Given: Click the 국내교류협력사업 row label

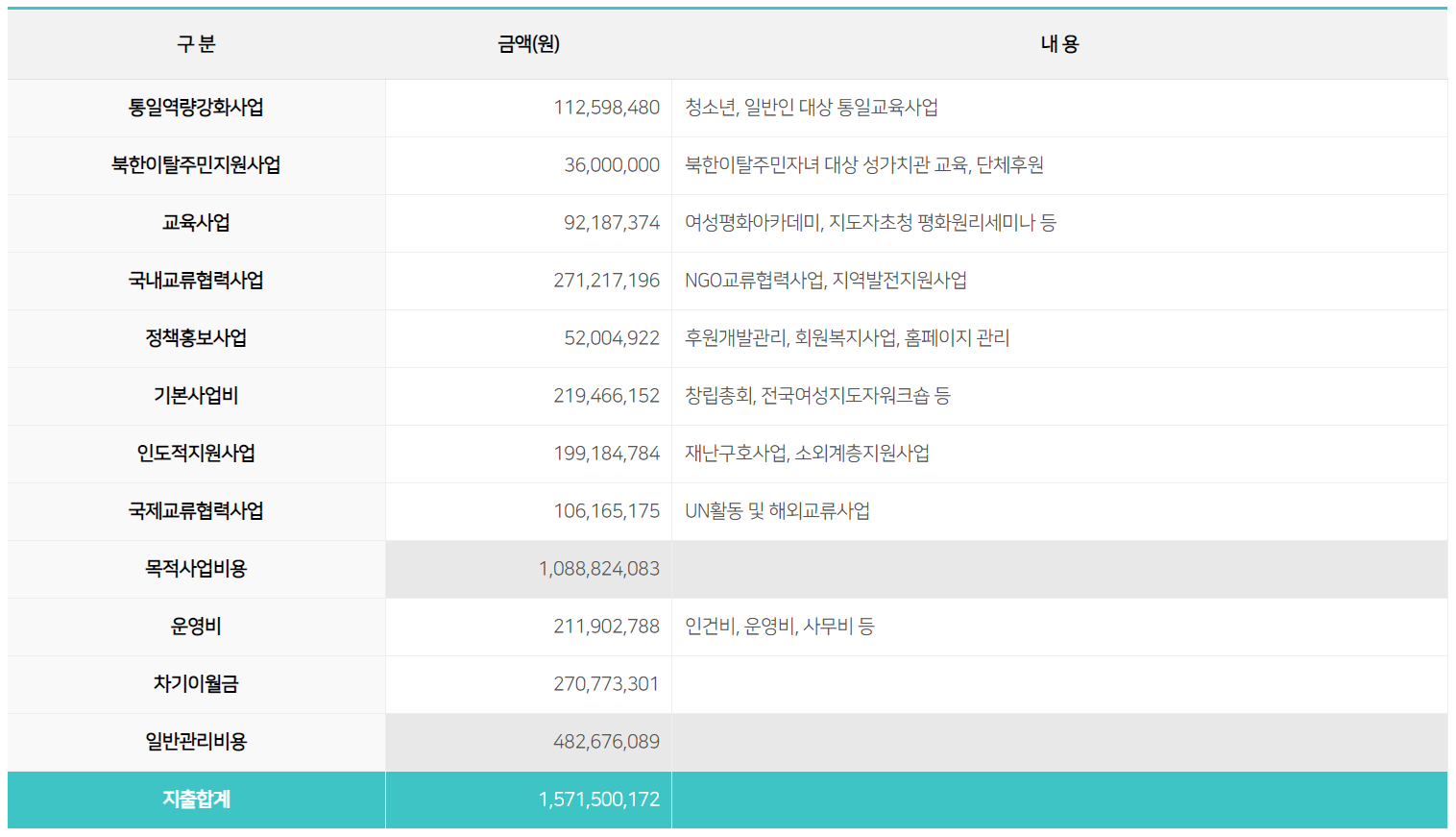Looking at the screenshot, I should point(196,281).
